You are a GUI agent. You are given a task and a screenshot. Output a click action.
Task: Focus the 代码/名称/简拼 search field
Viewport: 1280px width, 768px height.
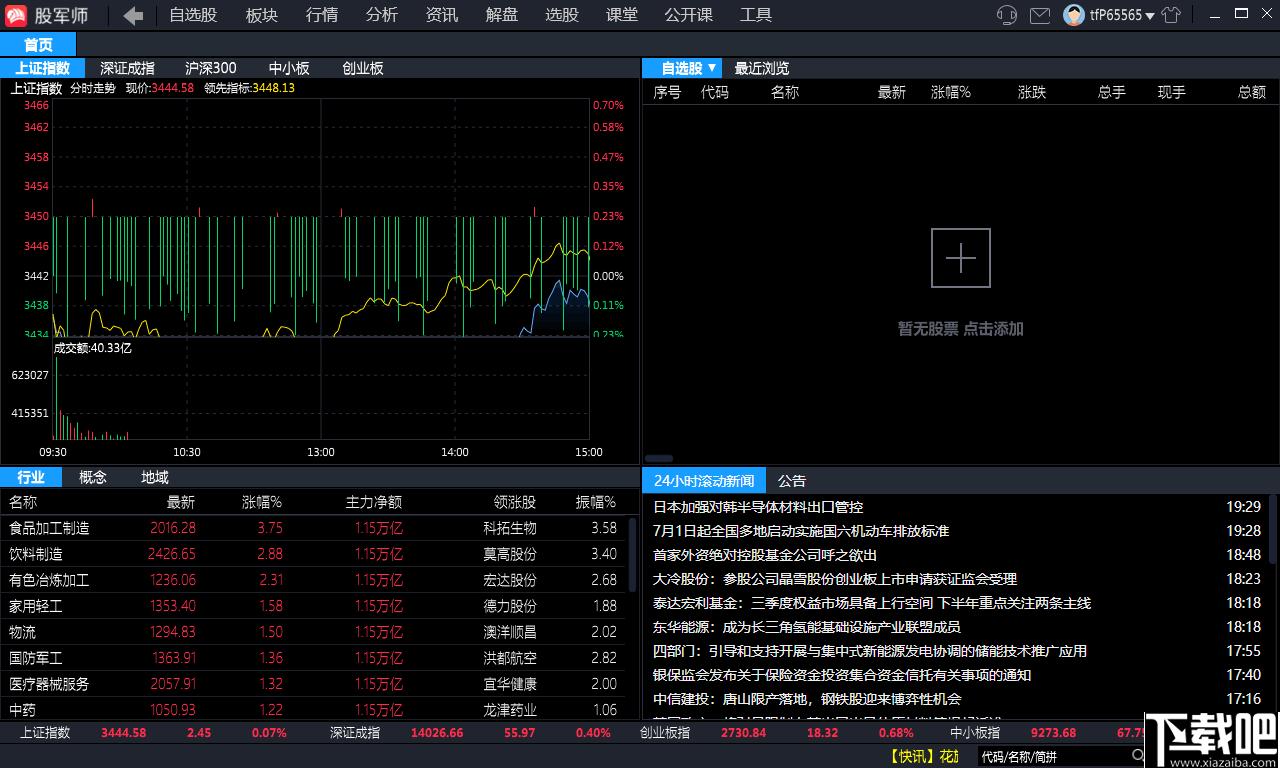point(1055,756)
